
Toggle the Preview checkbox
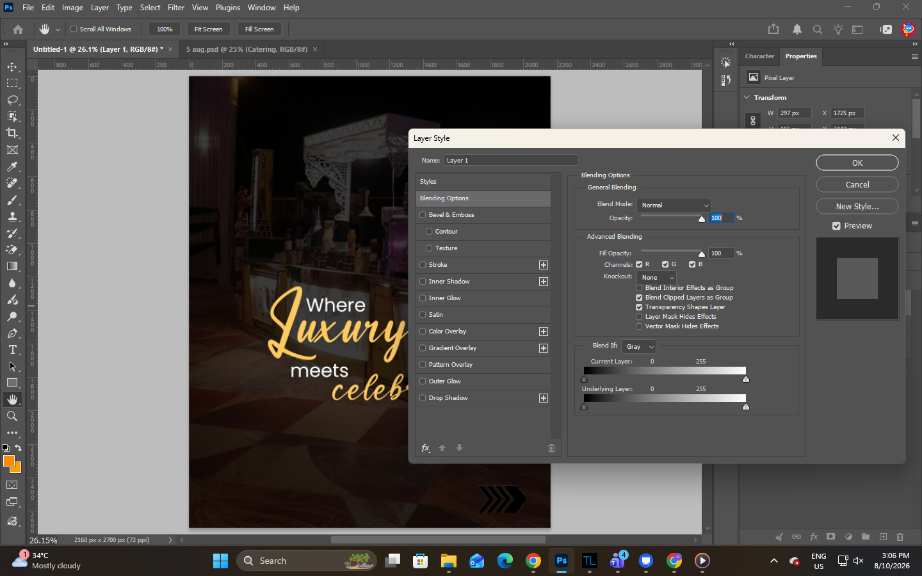tap(836, 226)
